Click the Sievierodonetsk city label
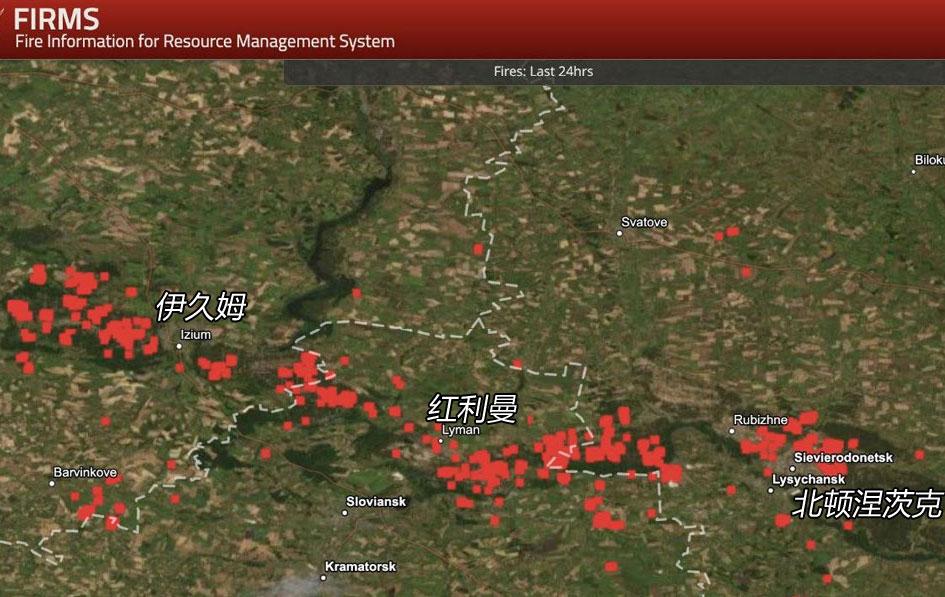 (843, 457)
